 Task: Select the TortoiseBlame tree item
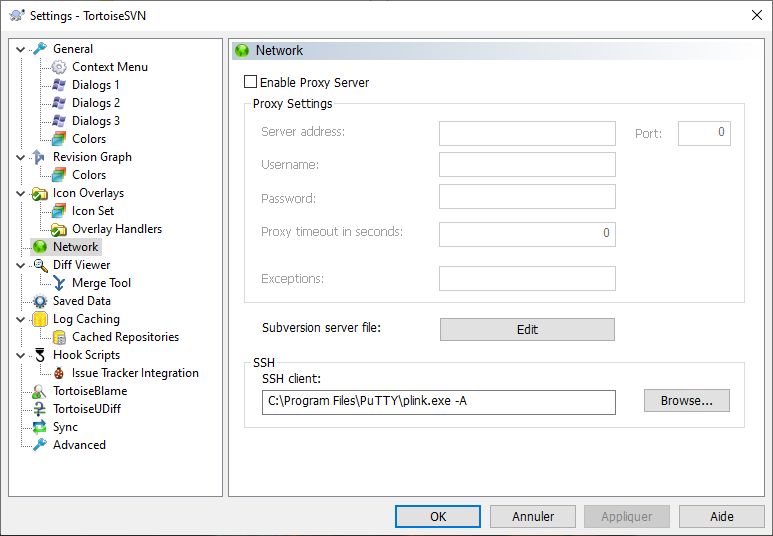click(x=90, y=391)
